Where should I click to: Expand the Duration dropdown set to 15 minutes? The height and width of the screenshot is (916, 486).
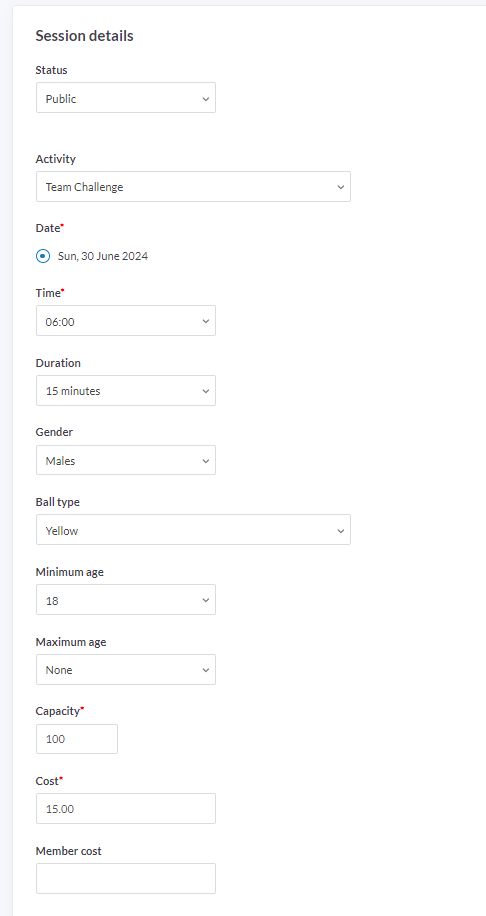[x=126, y=390]
